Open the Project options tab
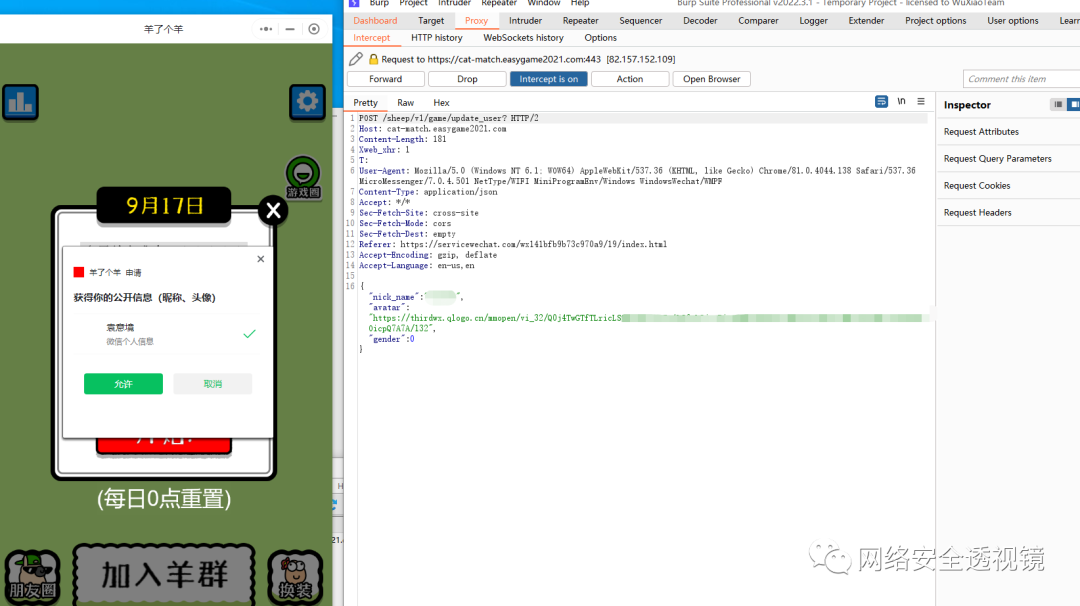Screen dimensions: 1080x606 pyautogui.click(x=935, y=21)
